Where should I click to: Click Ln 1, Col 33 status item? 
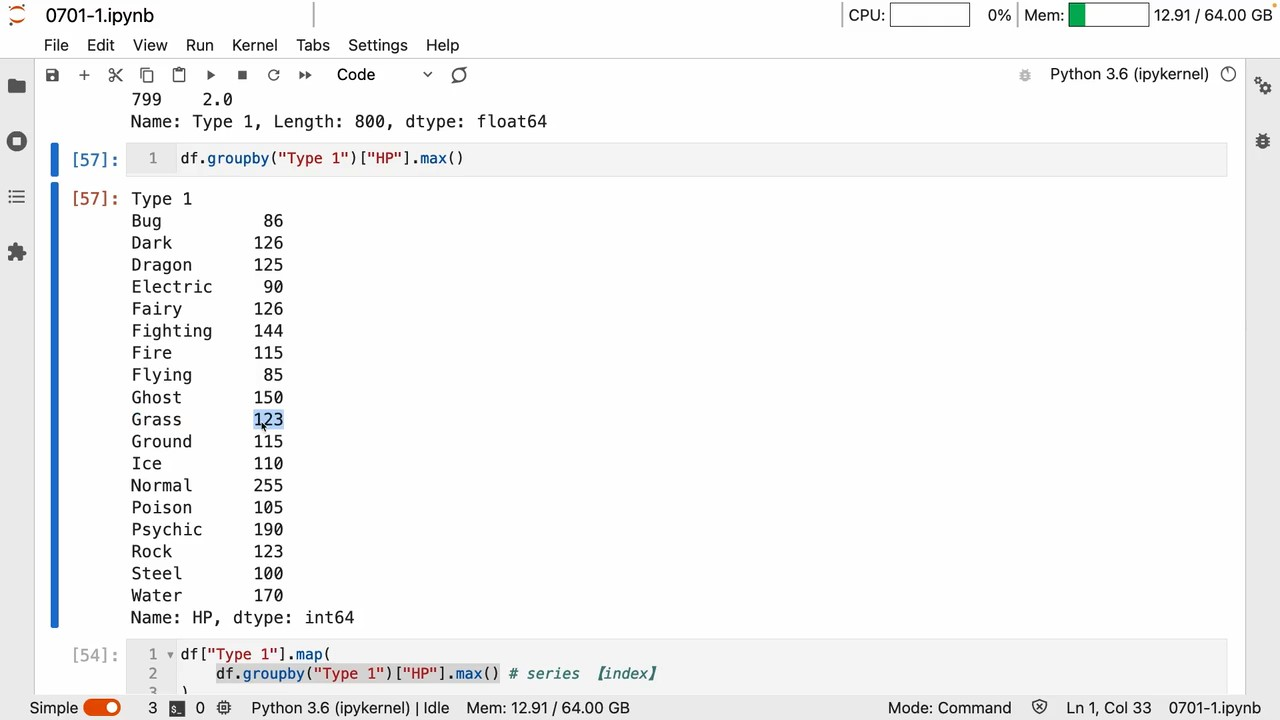[x=1107, y=708]
